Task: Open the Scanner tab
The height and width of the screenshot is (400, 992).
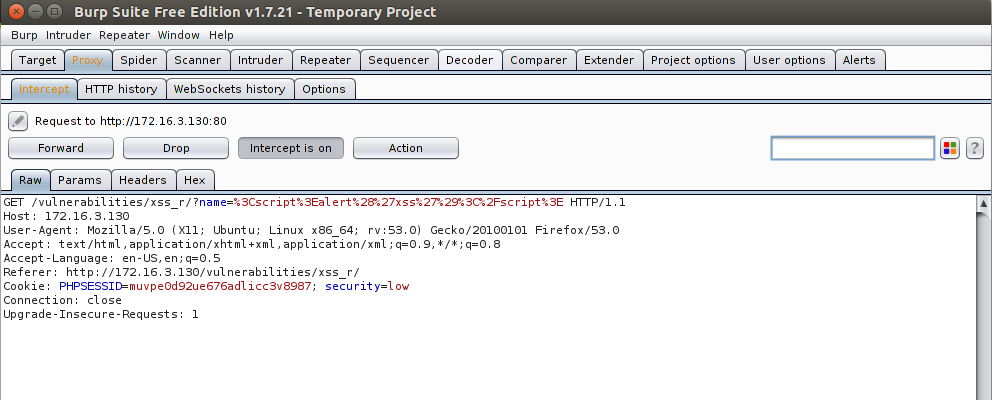Action: (197, 60)
